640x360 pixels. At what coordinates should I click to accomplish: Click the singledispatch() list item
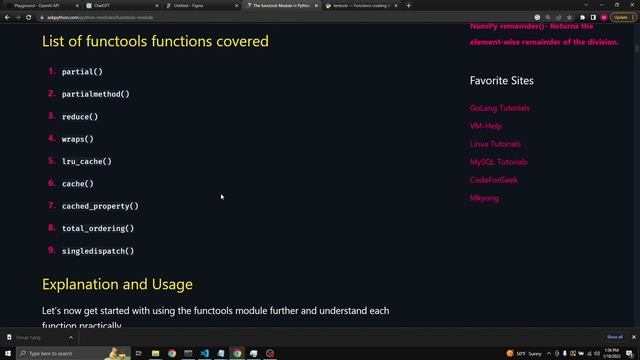click(x=98, y=251)
